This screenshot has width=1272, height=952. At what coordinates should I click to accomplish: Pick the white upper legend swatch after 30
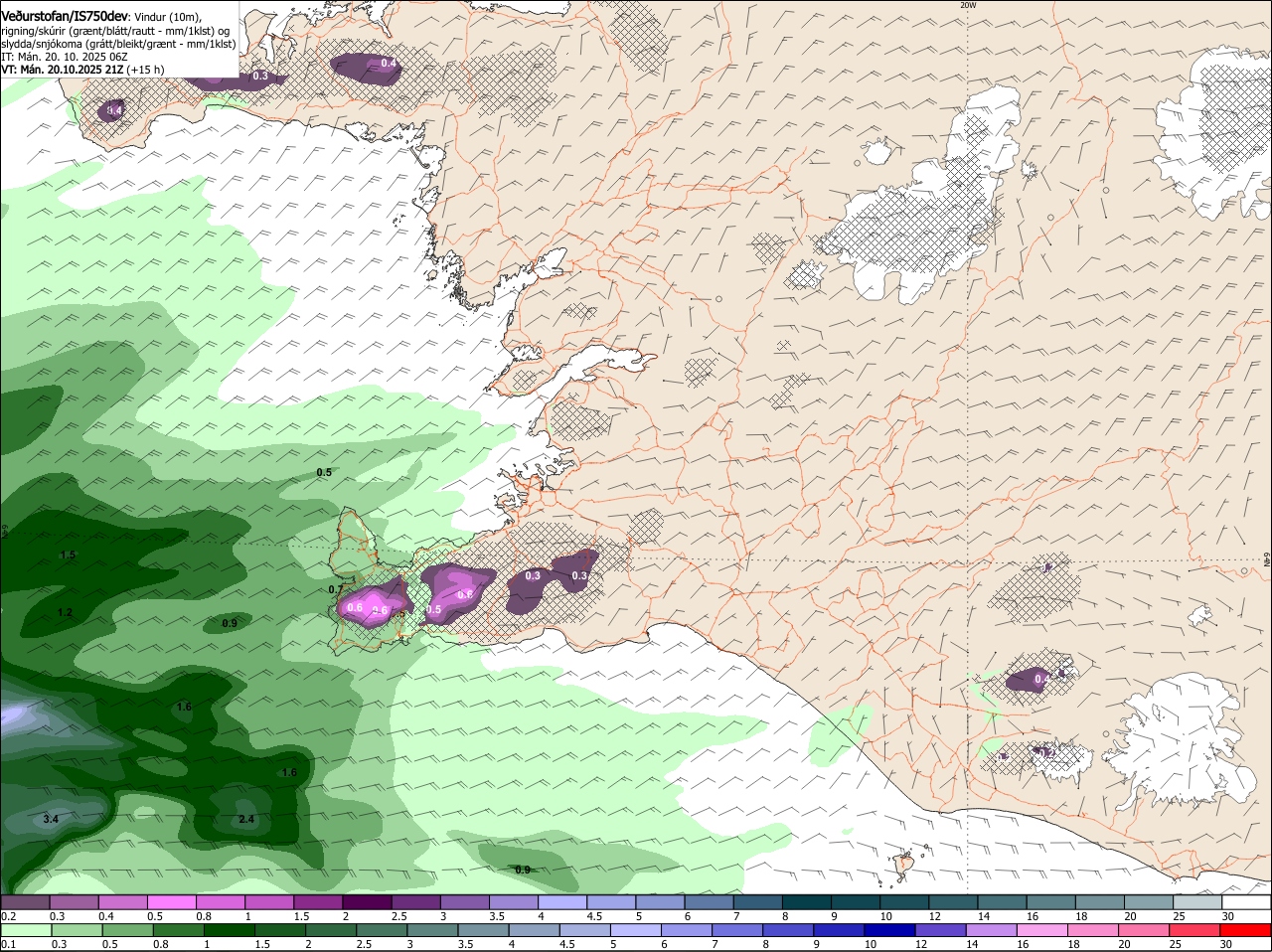point(1247,901)
